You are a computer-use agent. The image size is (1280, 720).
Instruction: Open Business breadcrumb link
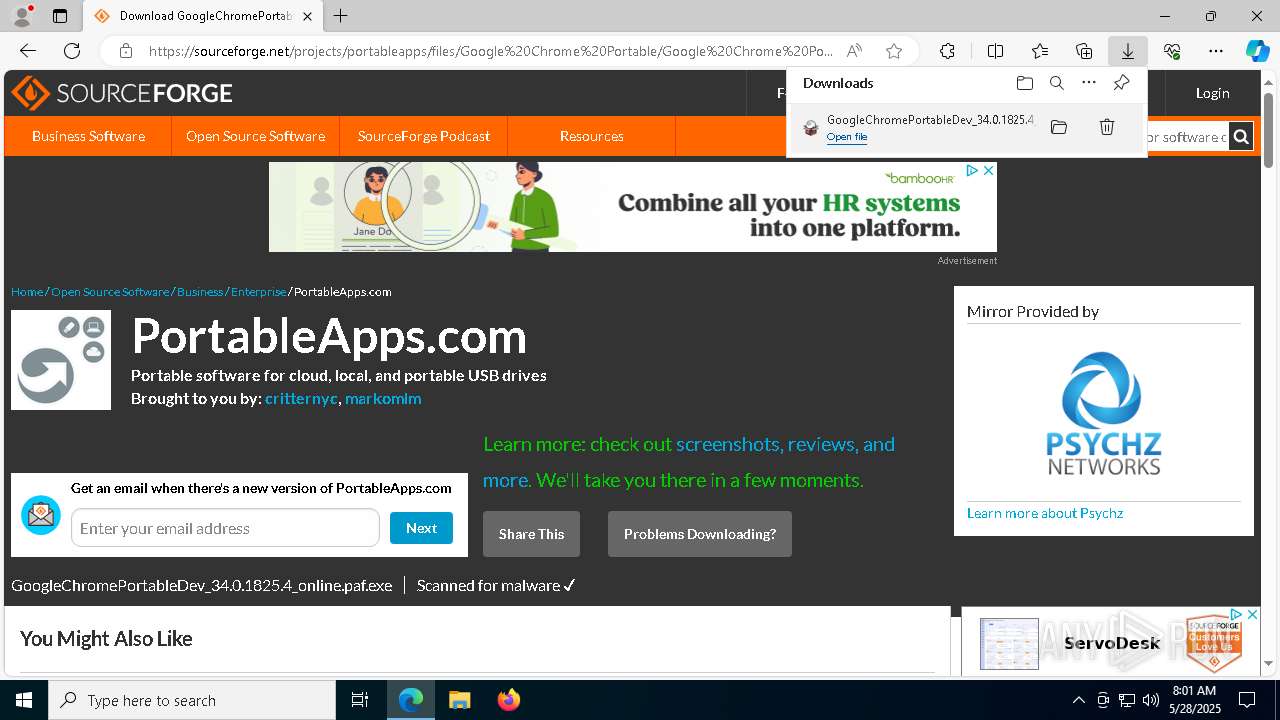[x=200, y=292]
